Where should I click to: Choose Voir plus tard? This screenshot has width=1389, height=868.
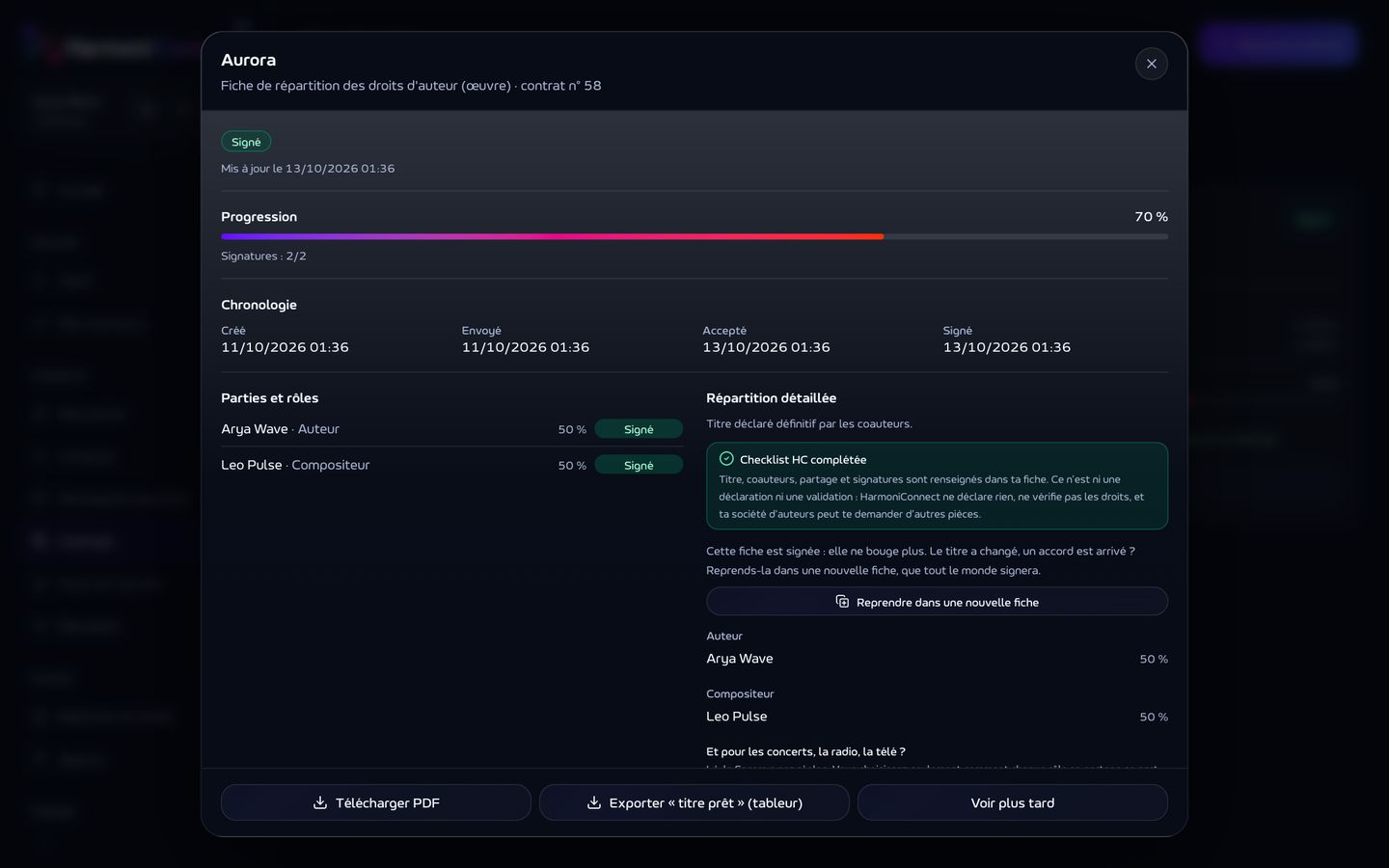[1013, 802]
